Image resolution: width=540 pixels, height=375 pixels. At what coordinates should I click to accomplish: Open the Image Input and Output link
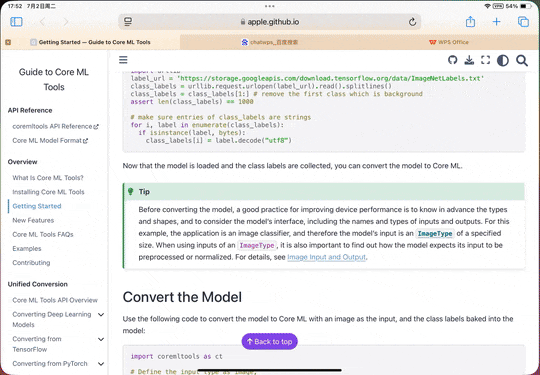pyautogui.click(x=326, y=257)
